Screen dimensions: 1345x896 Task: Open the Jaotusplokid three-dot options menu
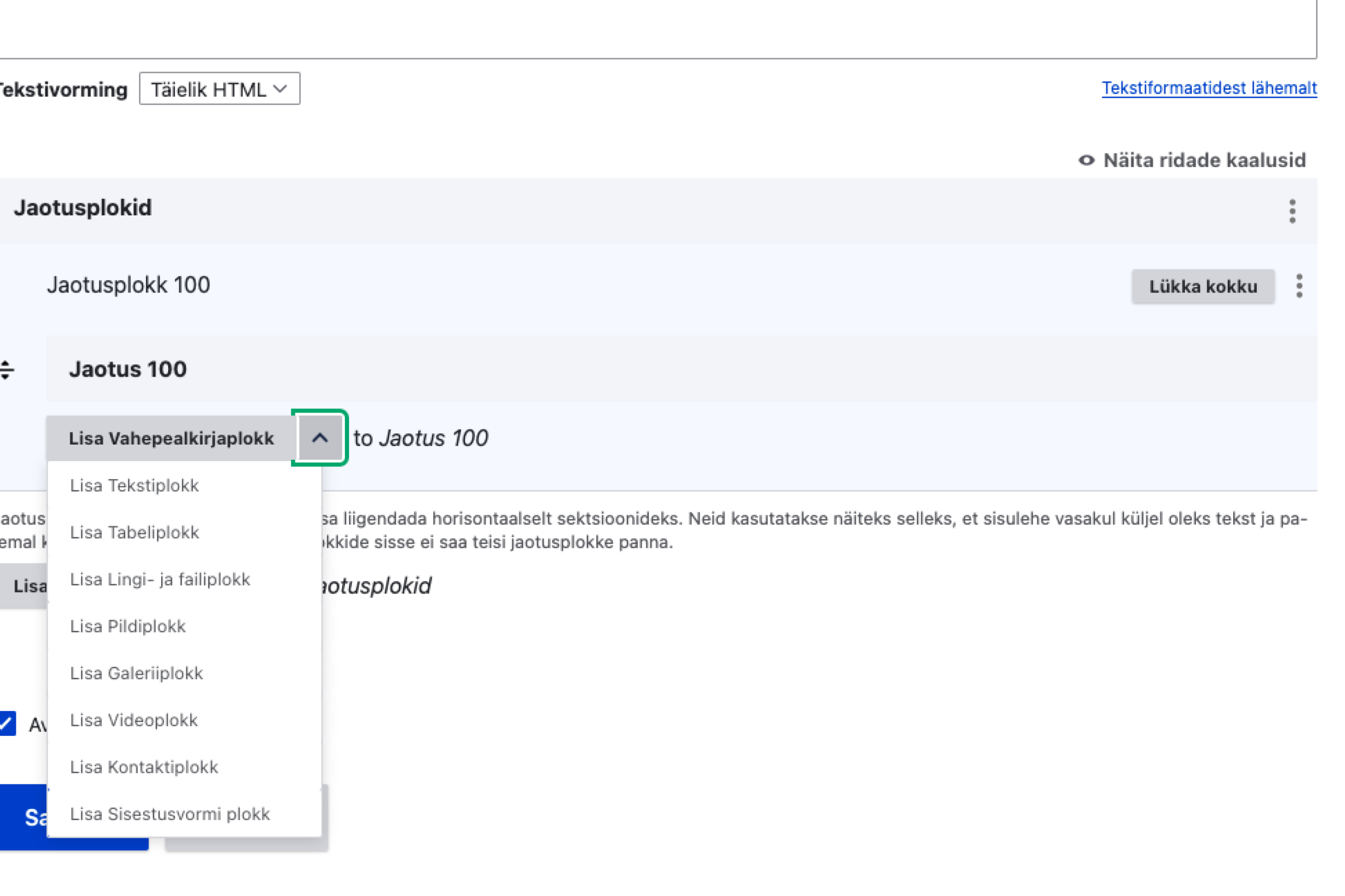(1292, 212)
